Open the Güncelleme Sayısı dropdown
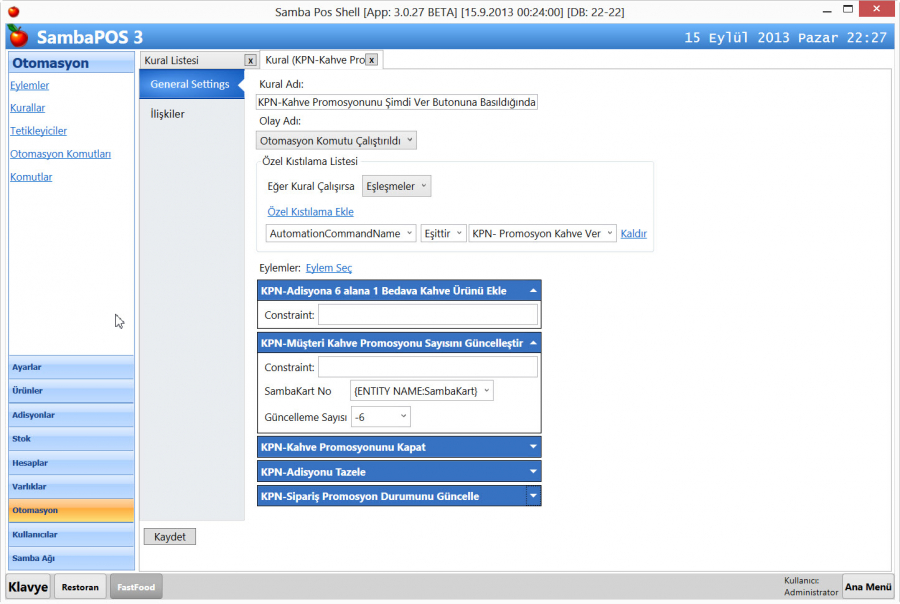Screen dimensions: 900x604 (x=380, y=416)
